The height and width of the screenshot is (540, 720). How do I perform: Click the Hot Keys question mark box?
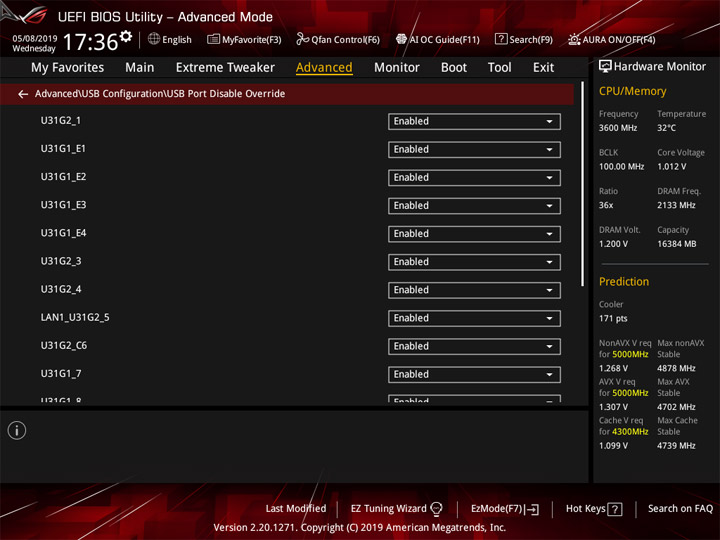point(615,509)
